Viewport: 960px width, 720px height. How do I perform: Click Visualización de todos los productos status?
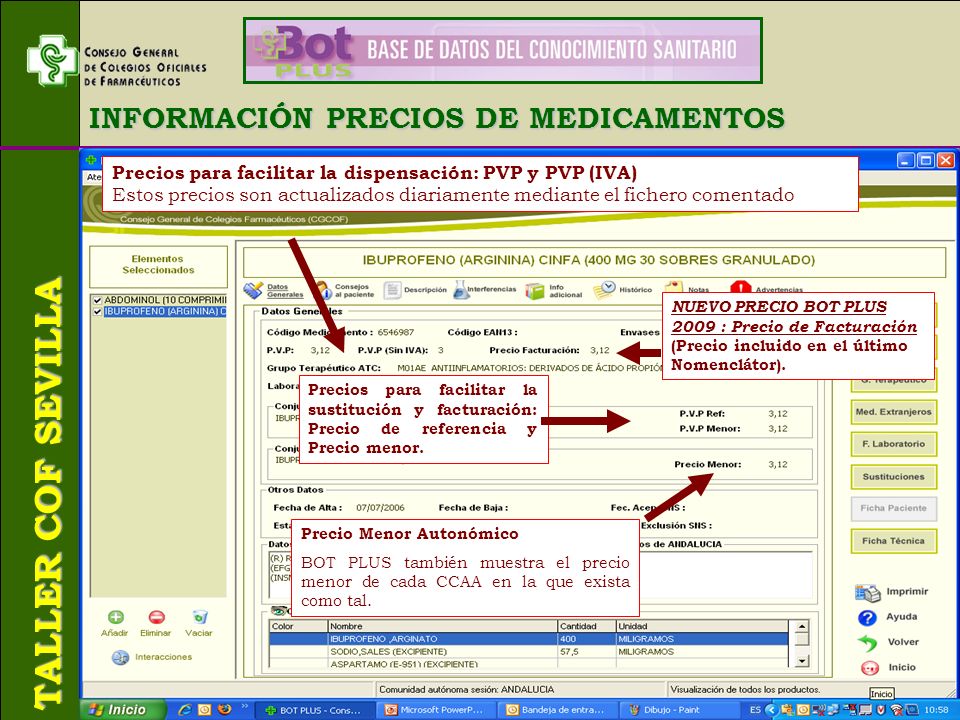coord(745,689)
